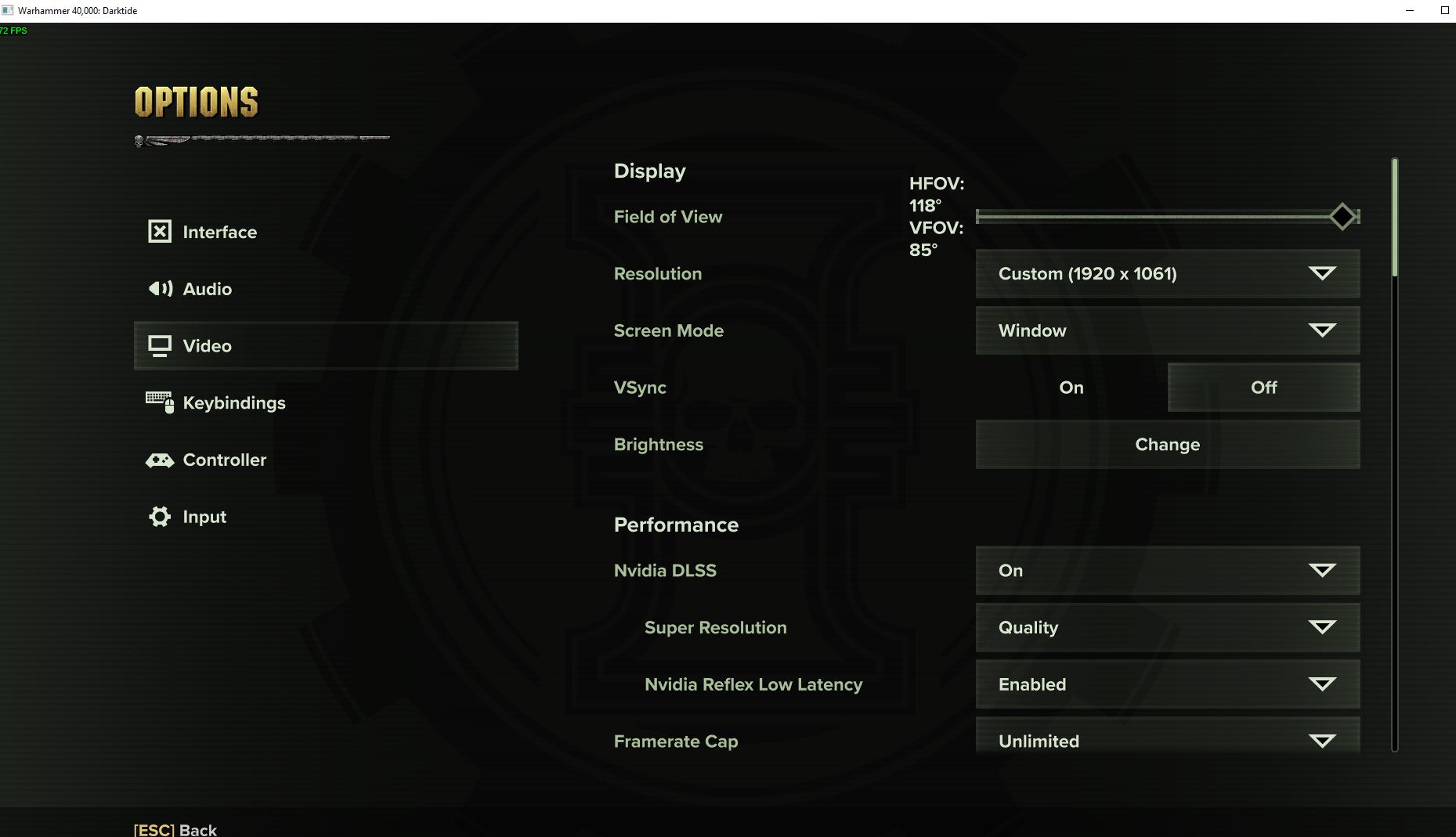Open the Framerate Cap dropdown

[x=1168, y=737]
